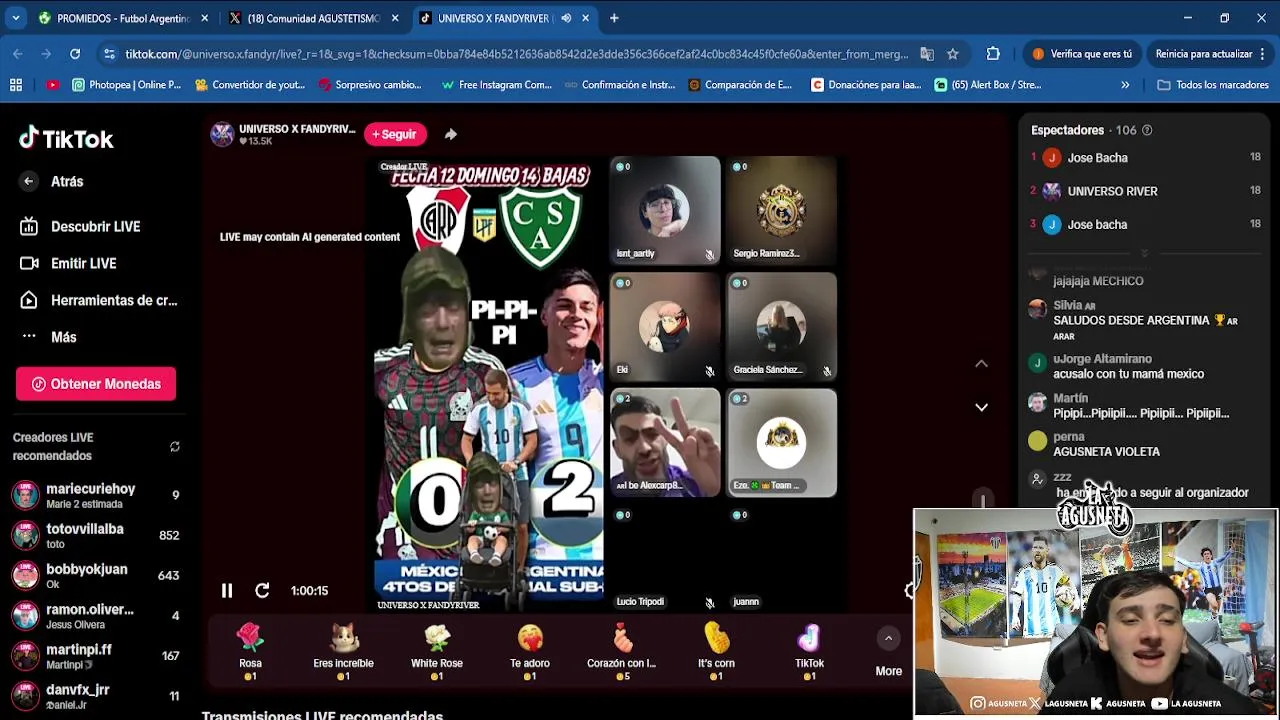Follow with the Seguir button
The width and height of the screenshot is (1280, 720).
pos(395,134)
